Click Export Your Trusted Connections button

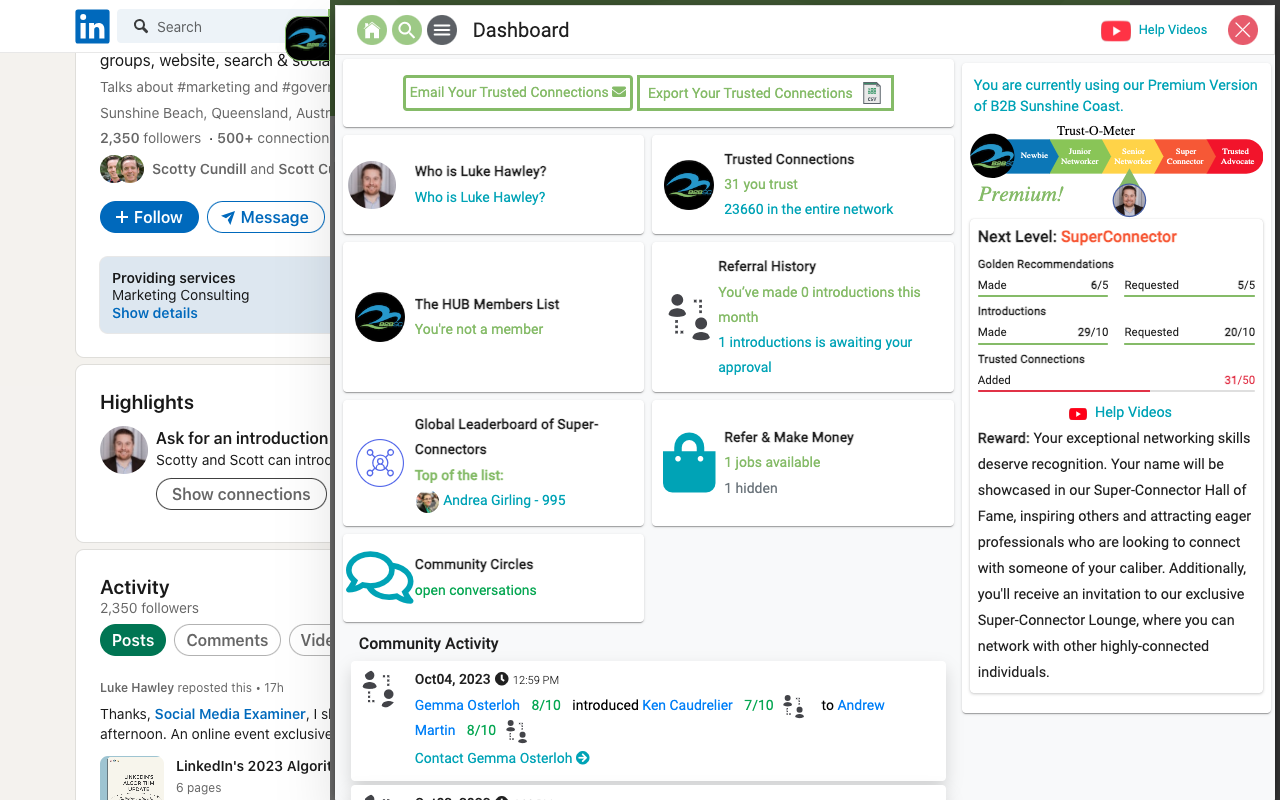tap(765, 93)
